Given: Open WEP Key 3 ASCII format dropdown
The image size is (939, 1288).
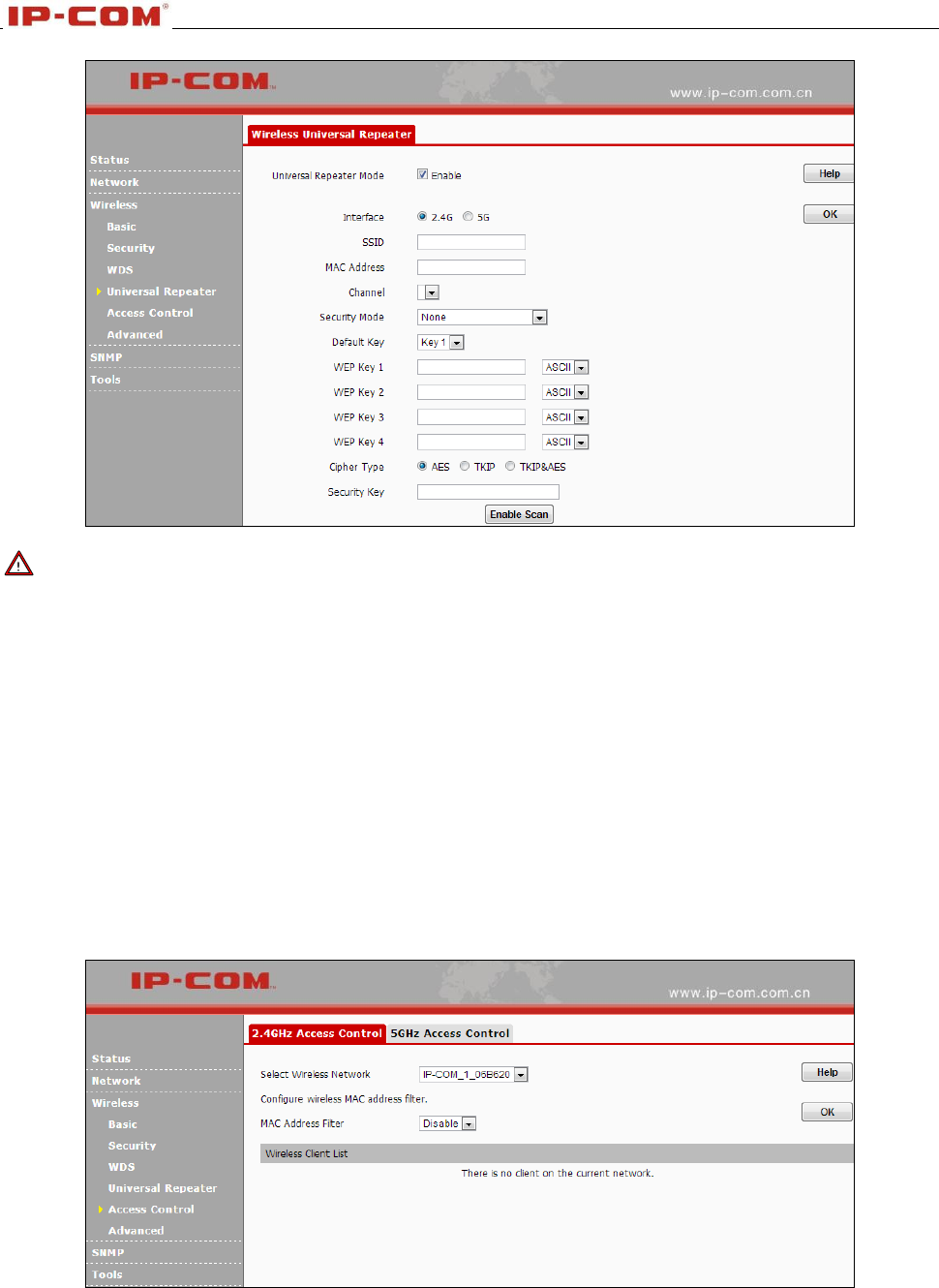Looking at the screenshot, I should [x=565, y=417].
